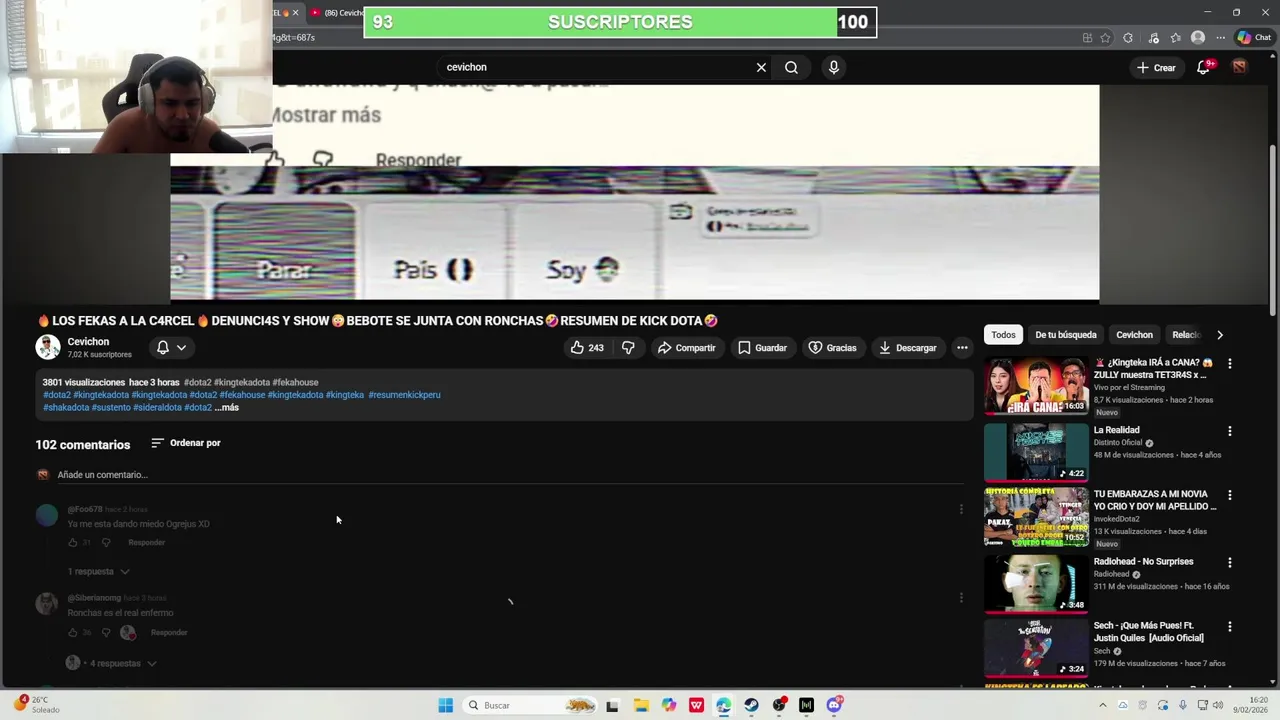Add page to Edge favorites star
This screenshot has width=1280, height=720.
coord(1105,38)
